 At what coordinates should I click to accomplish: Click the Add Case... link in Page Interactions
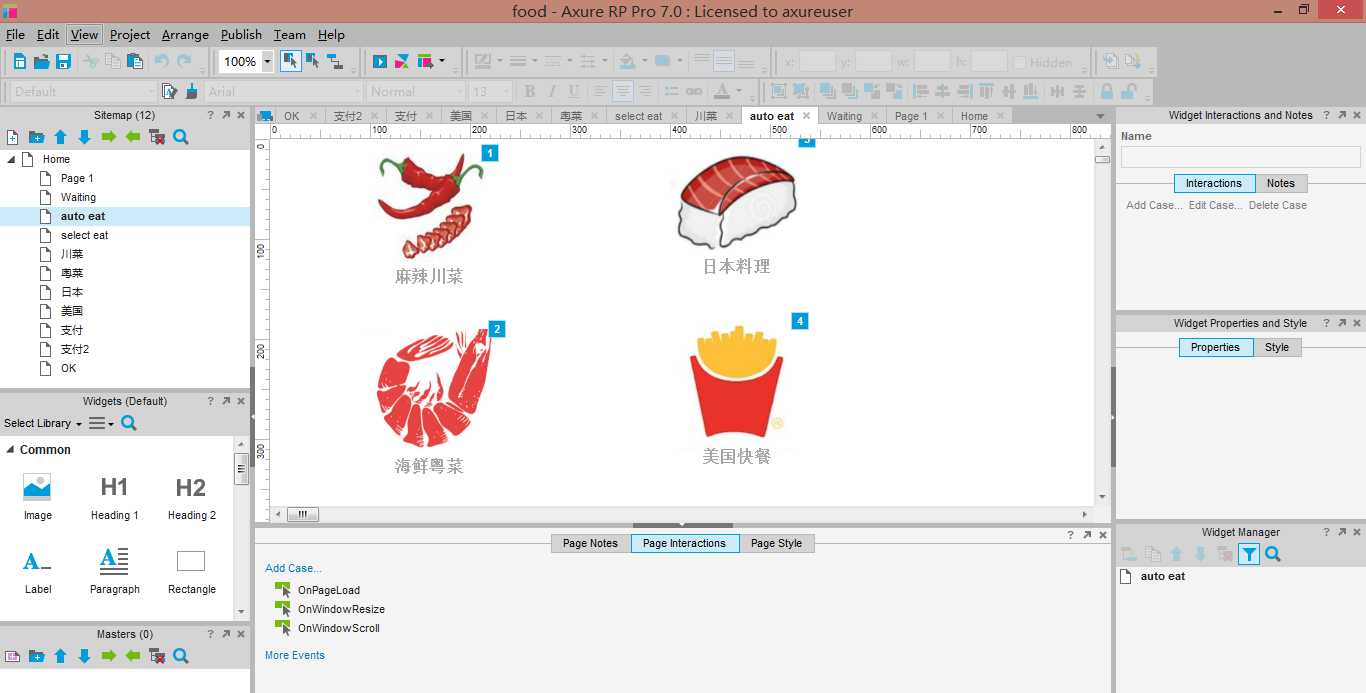[x=293, y=568]
